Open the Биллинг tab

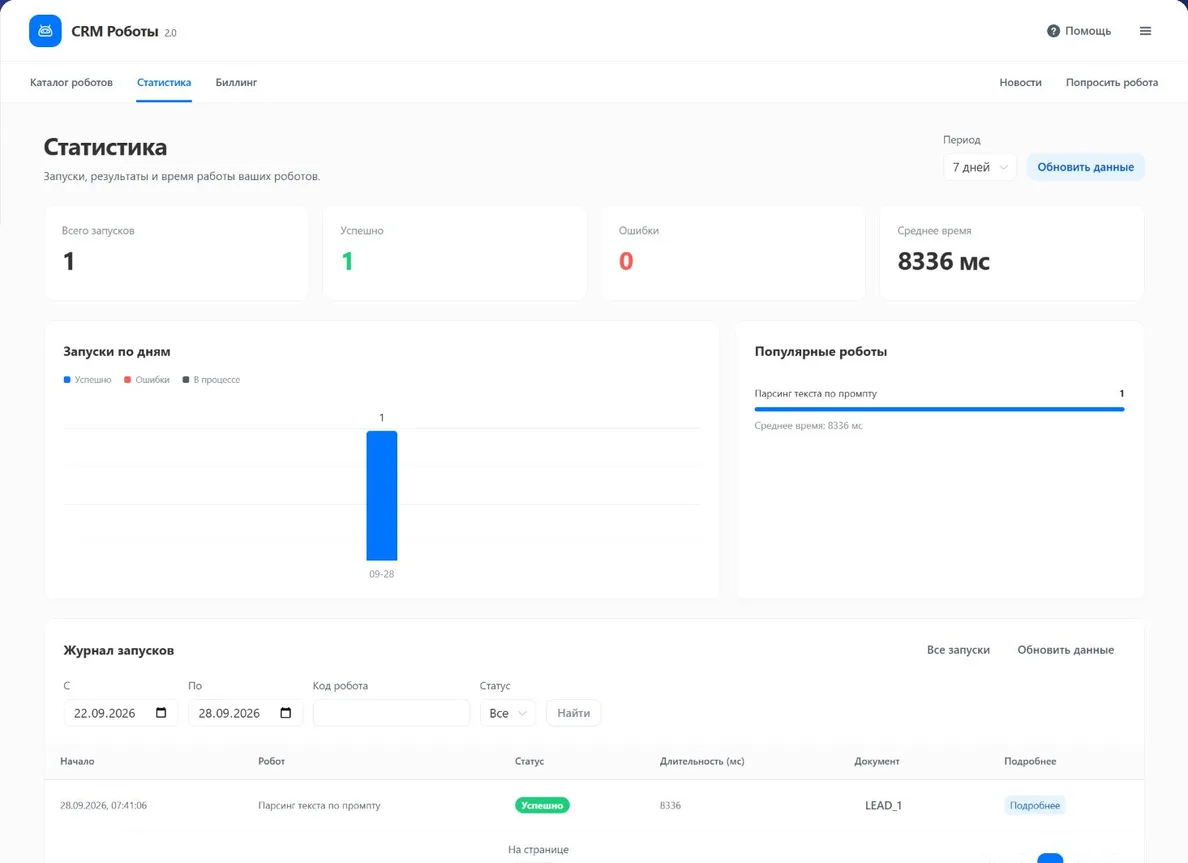[236, 82]
